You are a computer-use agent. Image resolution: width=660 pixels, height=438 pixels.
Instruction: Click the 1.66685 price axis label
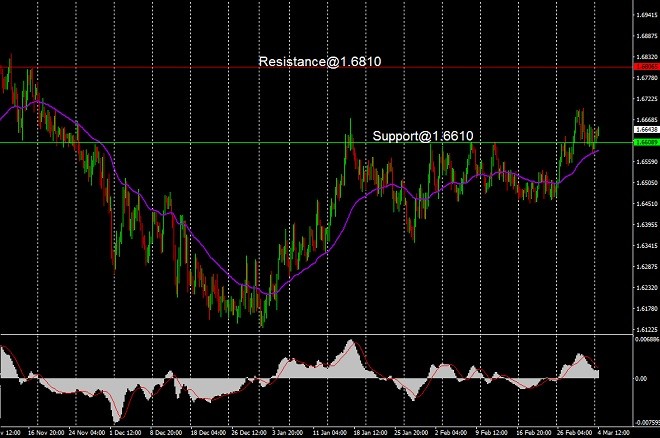pos(647,120)
